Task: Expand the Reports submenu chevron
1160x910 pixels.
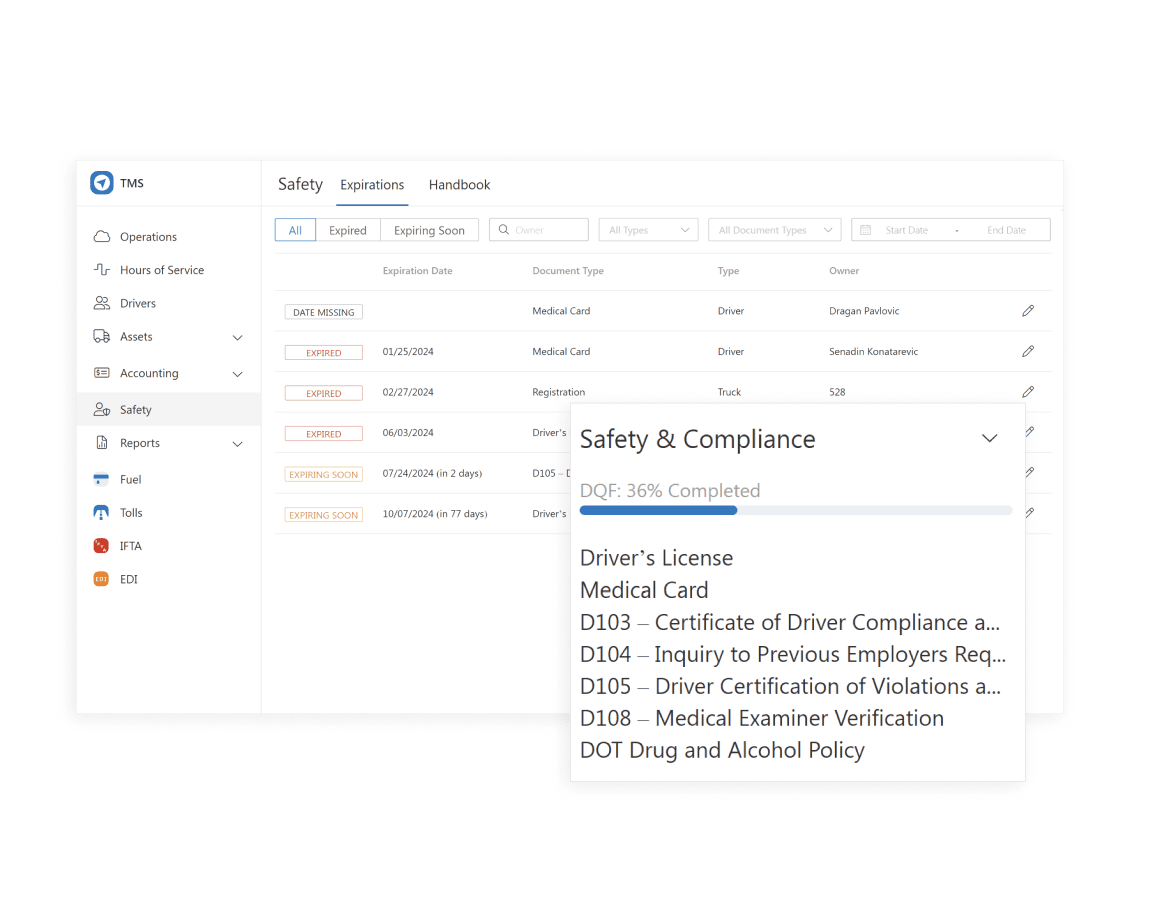Action: (x=237, y=444)
